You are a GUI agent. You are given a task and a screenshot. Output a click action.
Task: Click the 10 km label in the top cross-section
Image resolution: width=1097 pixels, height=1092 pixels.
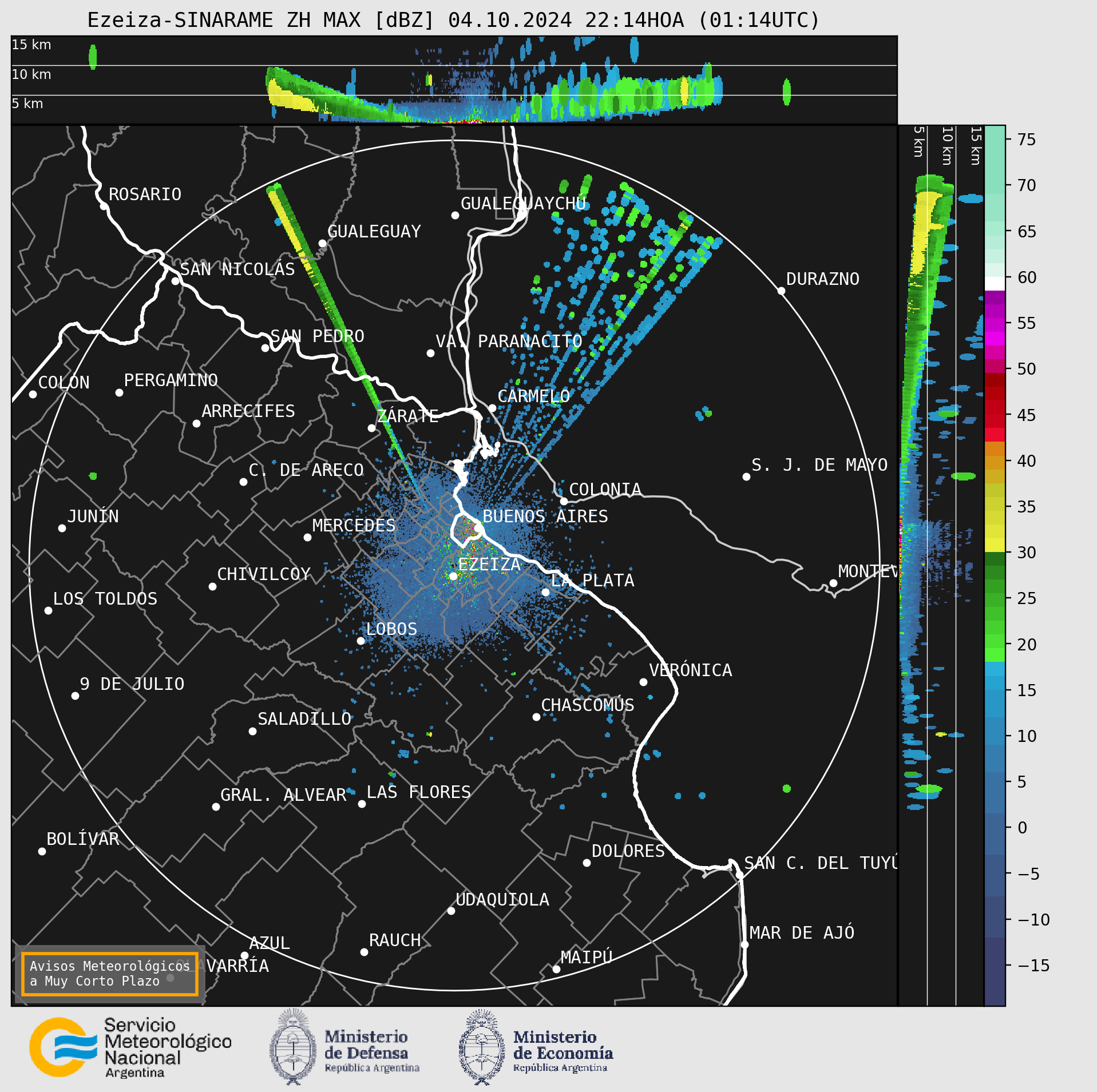click(x=31, y=74)
